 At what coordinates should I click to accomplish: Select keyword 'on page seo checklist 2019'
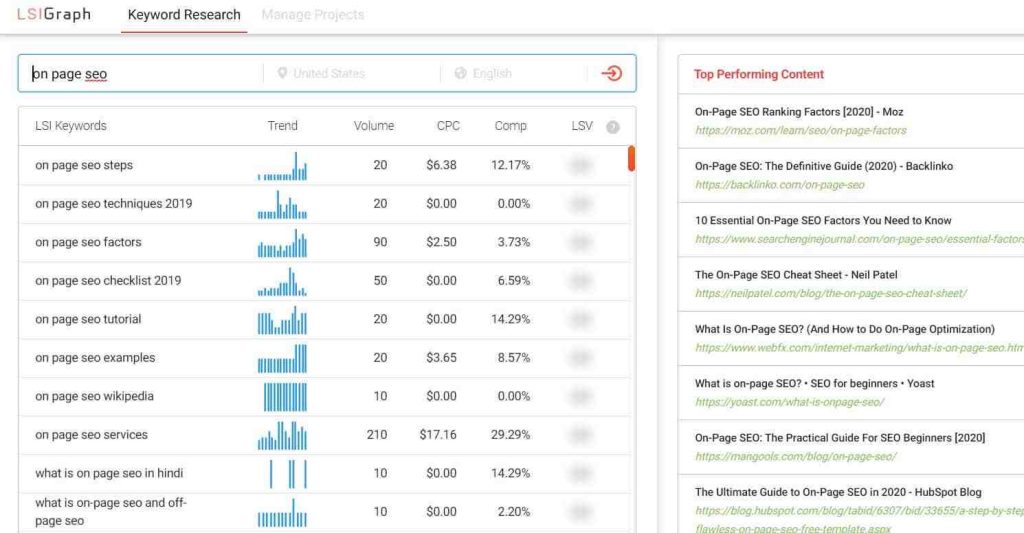[108, 281]
